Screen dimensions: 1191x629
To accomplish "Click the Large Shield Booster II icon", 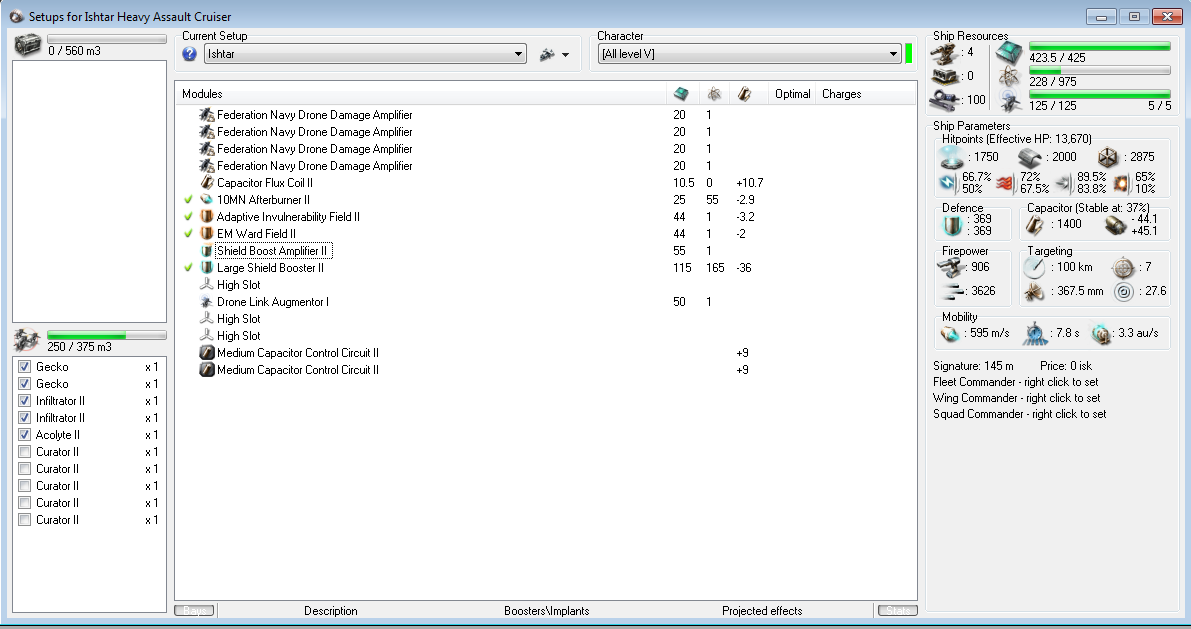I will tap(207, 268).
